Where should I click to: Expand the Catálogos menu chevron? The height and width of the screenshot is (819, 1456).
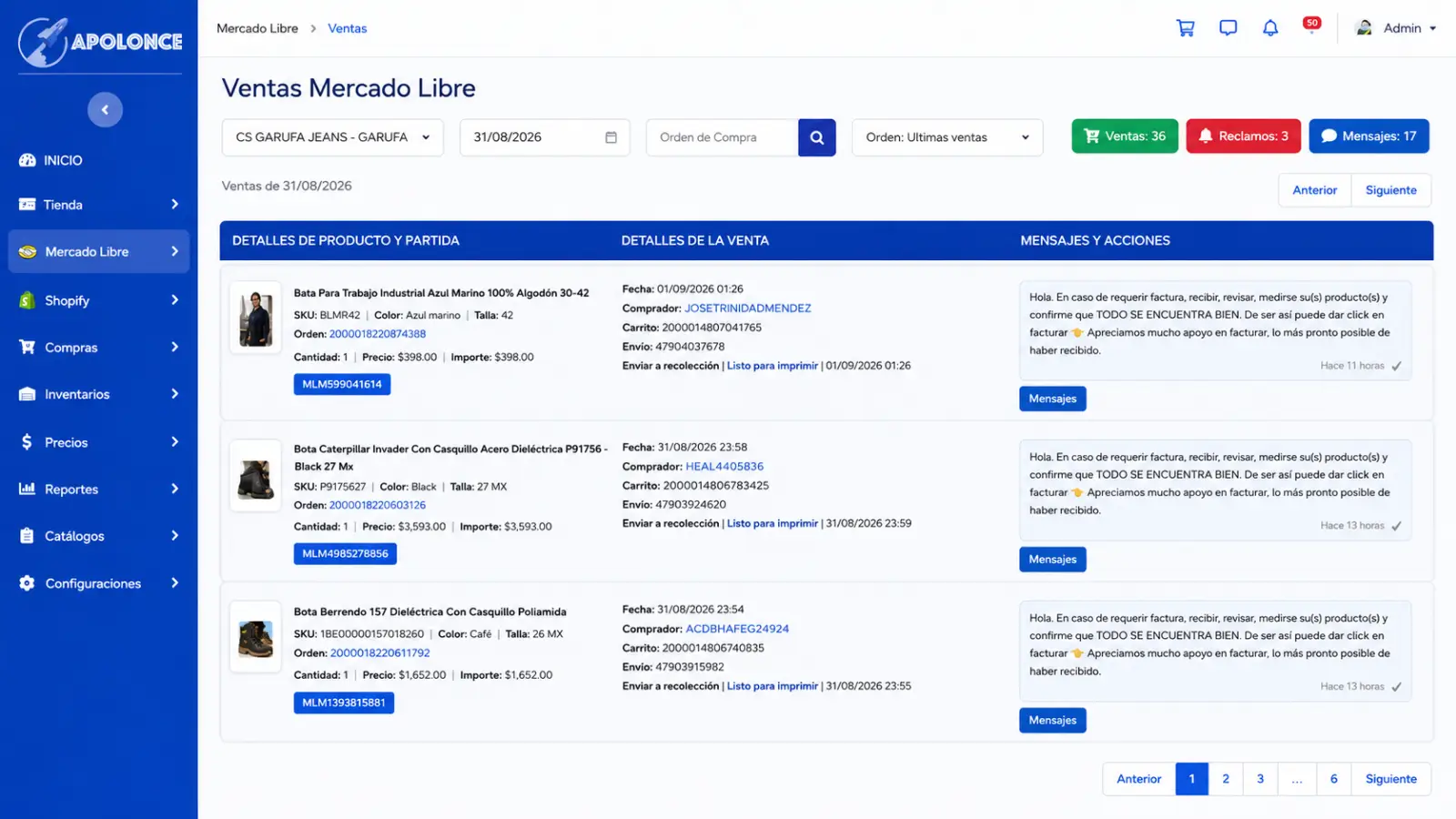(x=175, y=536)
